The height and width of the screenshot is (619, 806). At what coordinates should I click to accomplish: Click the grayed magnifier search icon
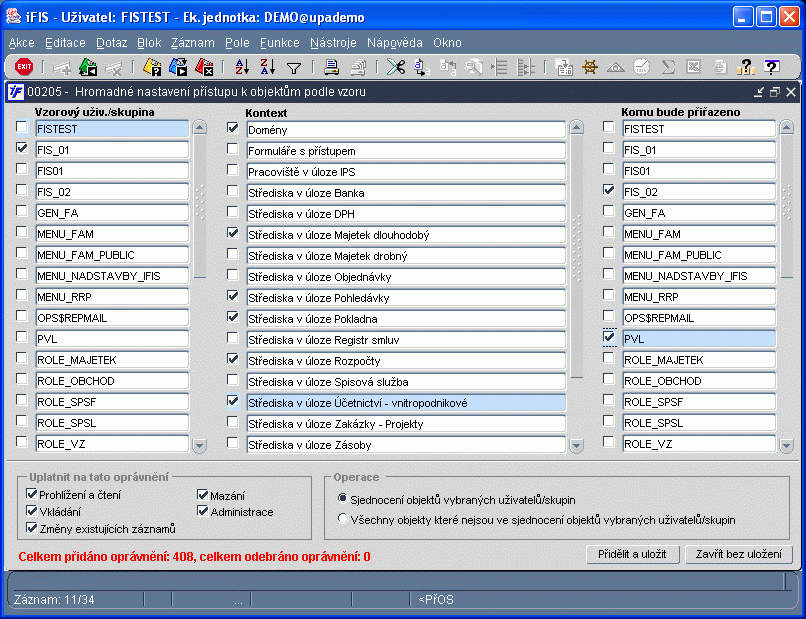[473, 67]
